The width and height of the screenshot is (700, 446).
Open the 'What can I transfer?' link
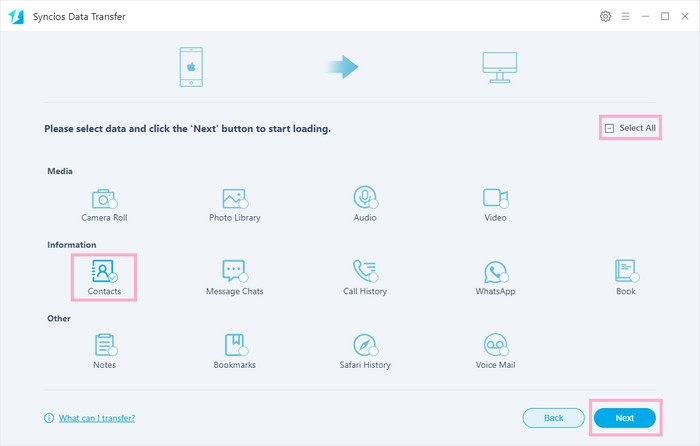(x=97, y=418)
